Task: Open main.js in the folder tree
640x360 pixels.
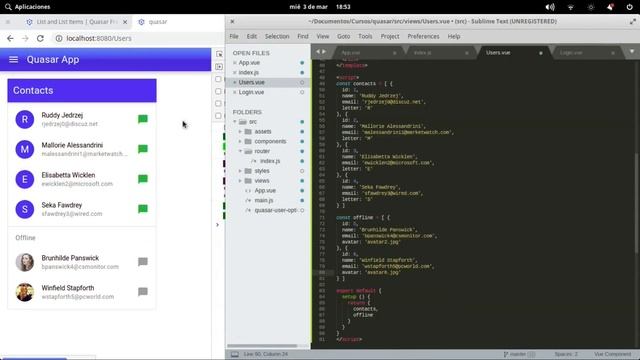Action: pyautogui.click(x=264, y=200)
